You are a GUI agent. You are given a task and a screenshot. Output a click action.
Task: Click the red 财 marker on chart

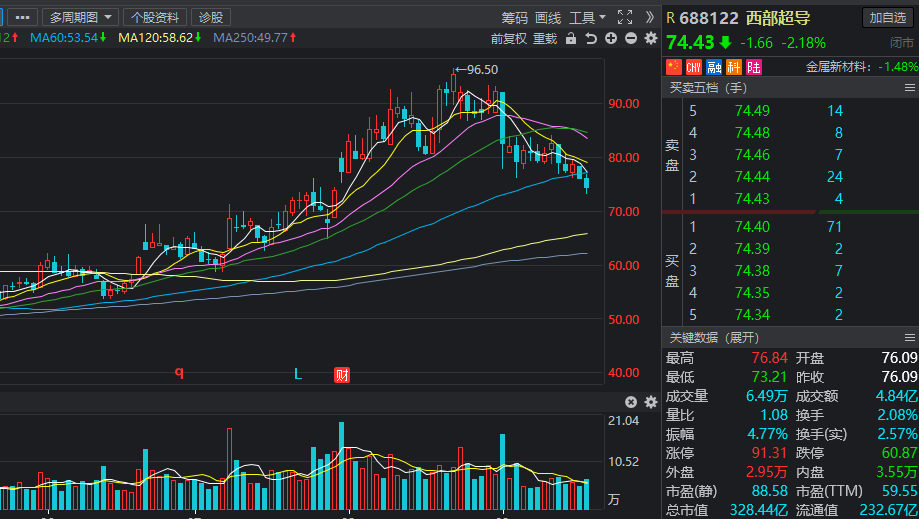(342, 375)
